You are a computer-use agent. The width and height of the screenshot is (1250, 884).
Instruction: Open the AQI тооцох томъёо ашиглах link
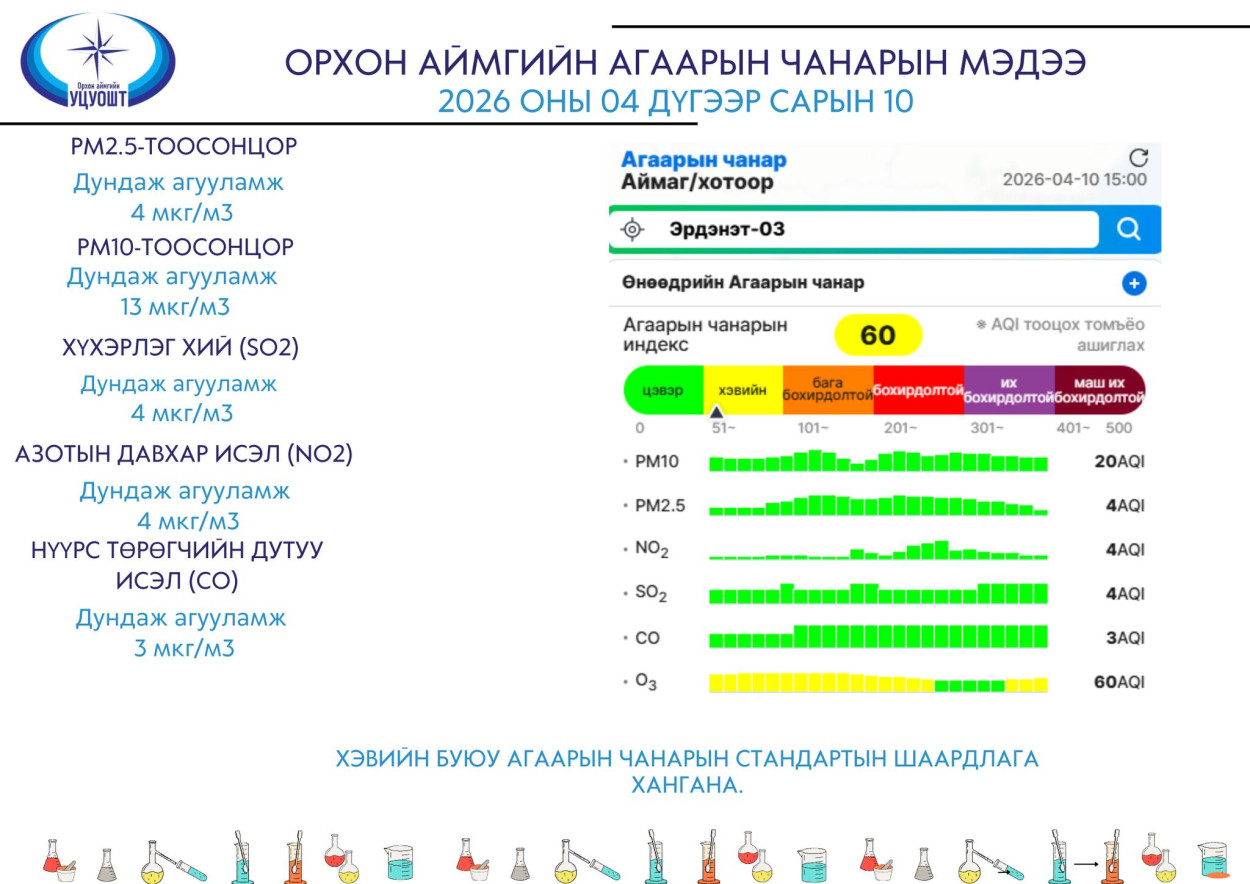pos(1061,335)
